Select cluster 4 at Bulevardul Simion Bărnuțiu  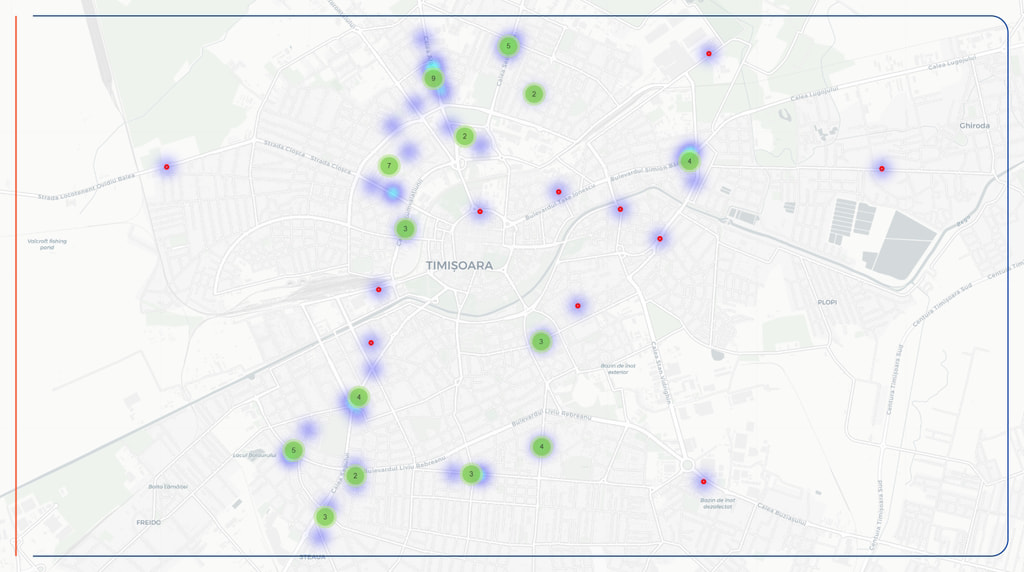(689, 161)
